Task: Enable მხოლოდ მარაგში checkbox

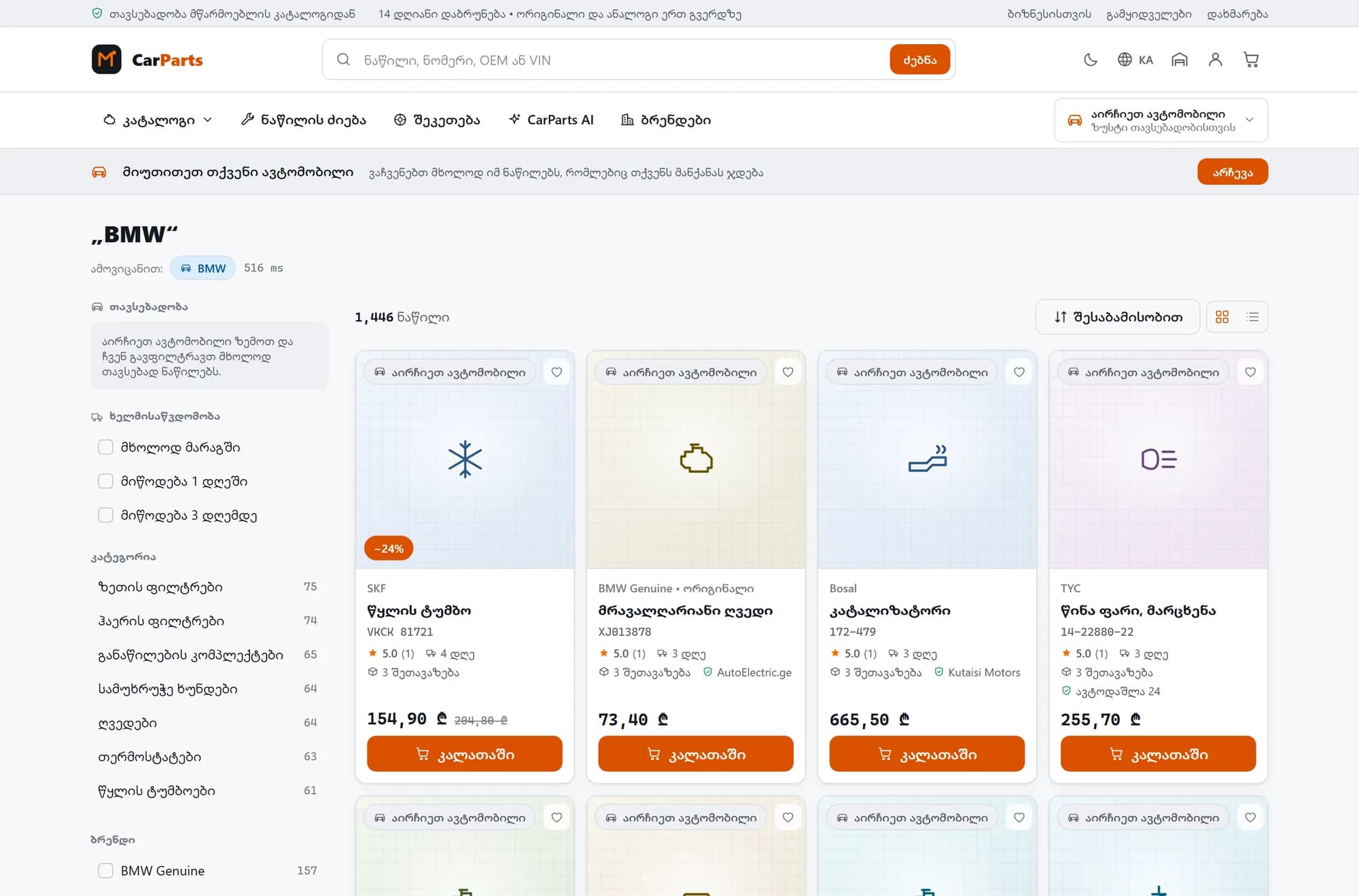Action: point(105,447)
